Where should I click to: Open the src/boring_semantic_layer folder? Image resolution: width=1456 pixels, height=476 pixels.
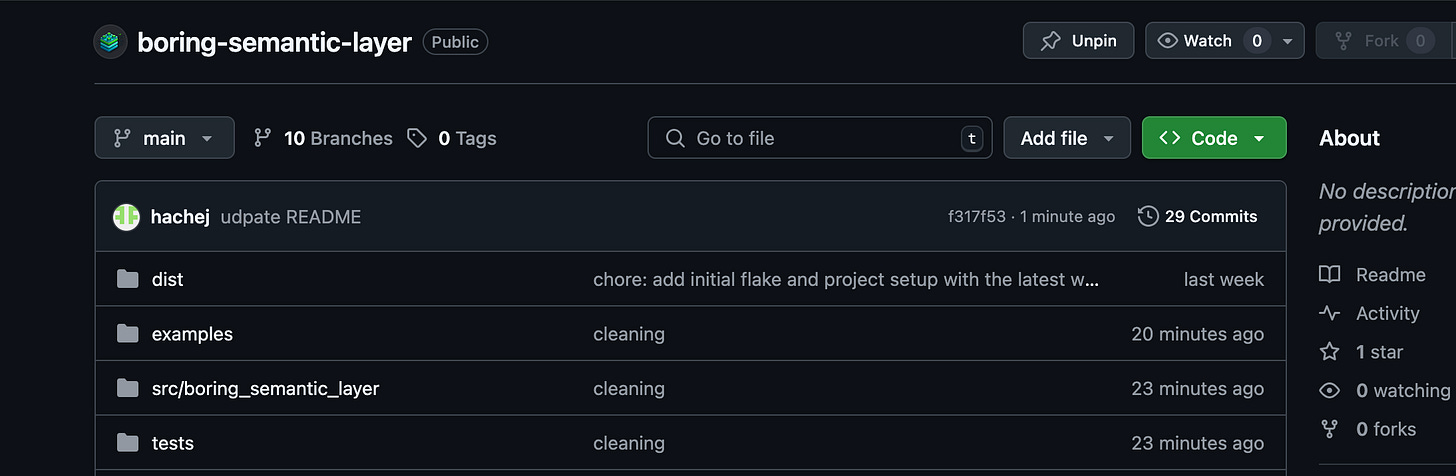coord(265,389)
